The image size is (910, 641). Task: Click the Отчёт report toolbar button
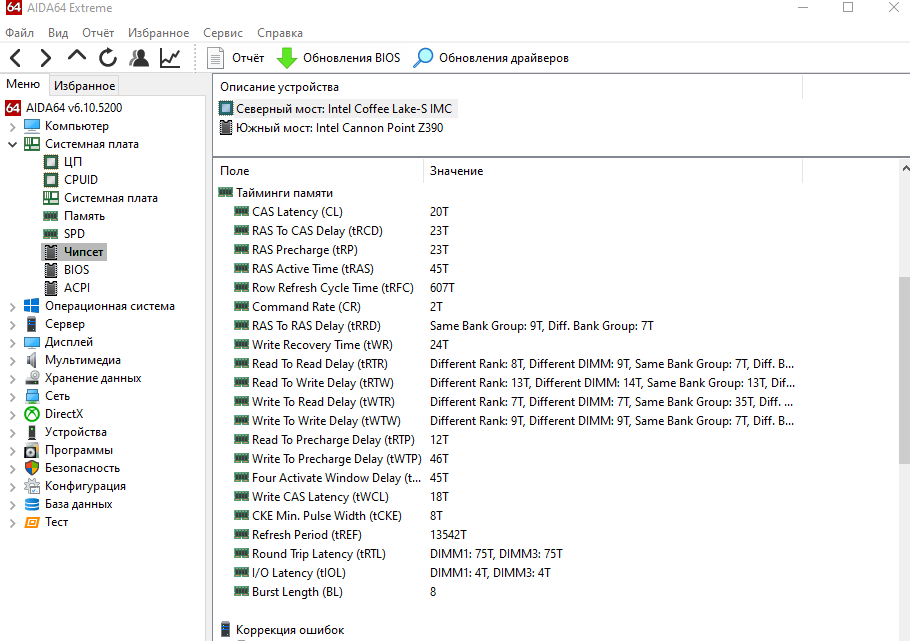236,58
